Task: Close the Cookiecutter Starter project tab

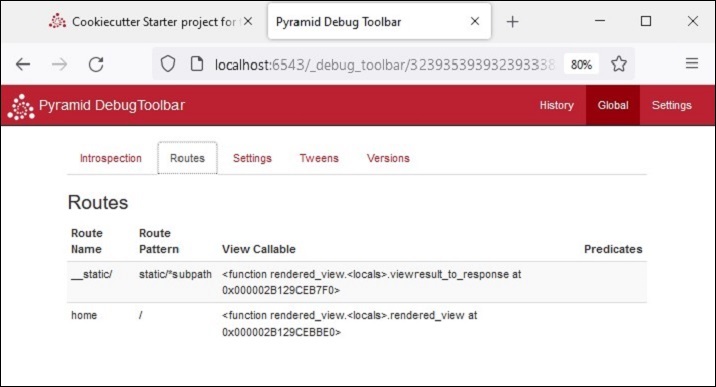Action: pos(247,21)
